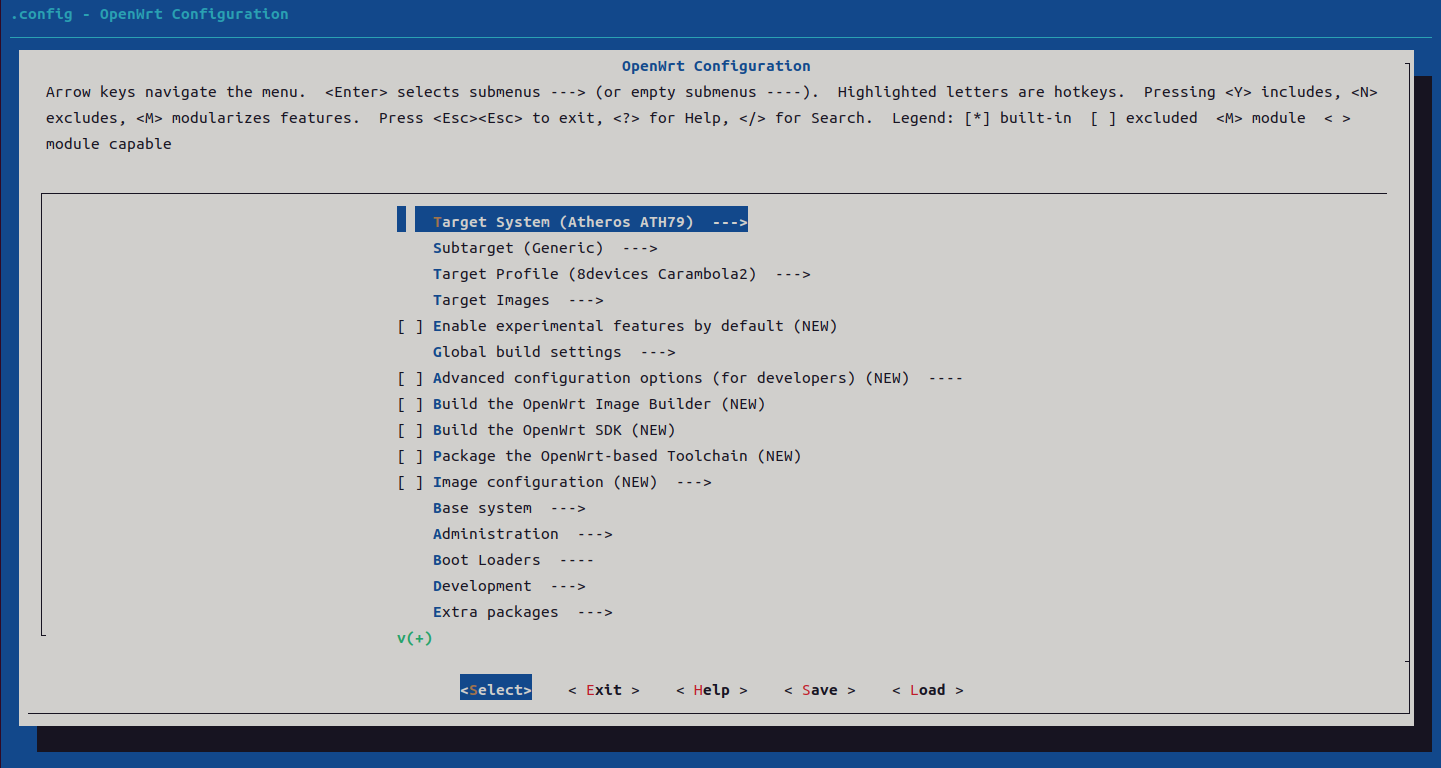Image resolution: width=1441 pixels, height=768 pixels.
Task: Open Target Profile (8devices Carambola2) submenu
Action: (621, 274)
